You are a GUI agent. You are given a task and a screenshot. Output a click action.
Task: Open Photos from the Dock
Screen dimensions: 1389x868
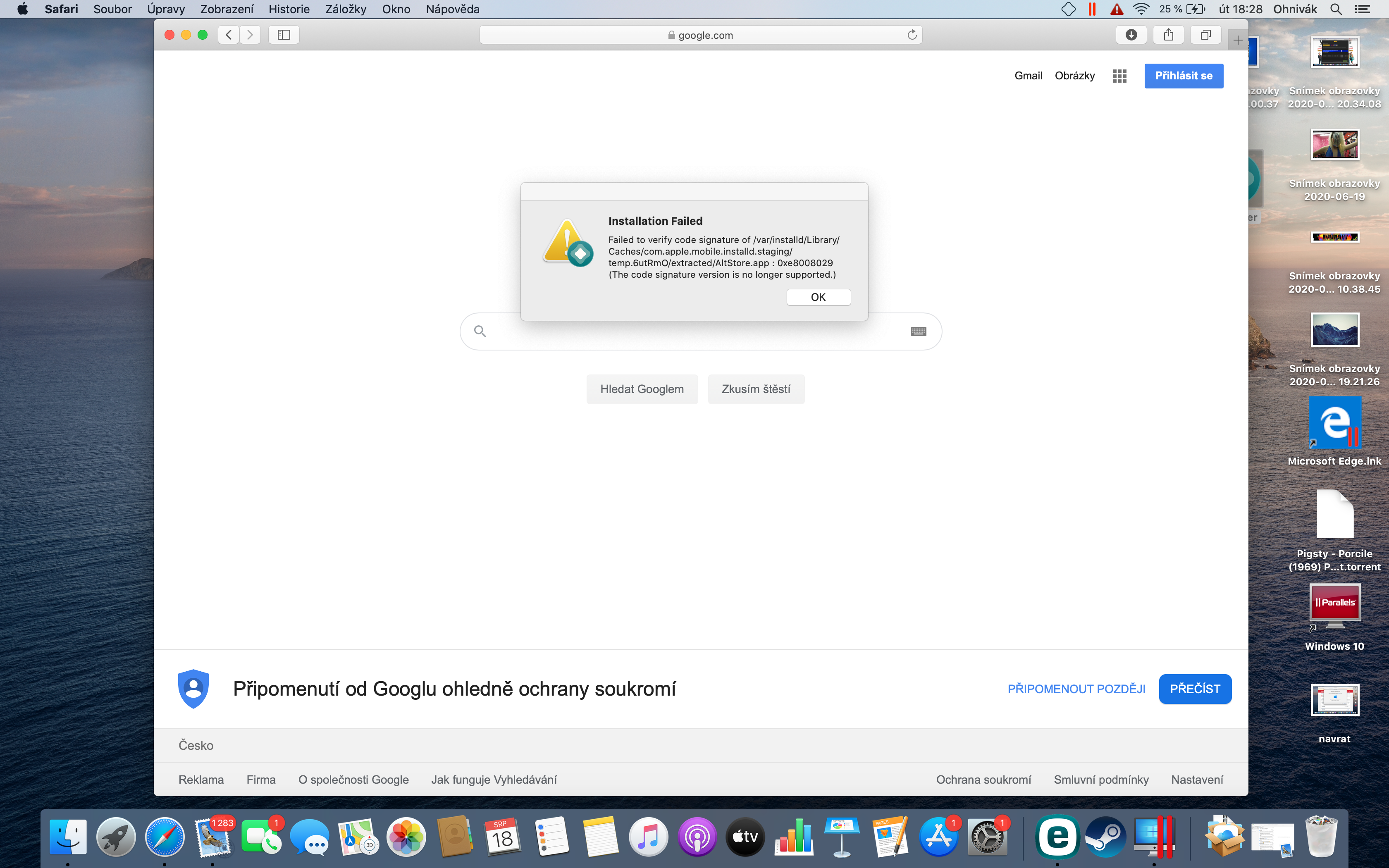(x=406, y=837)
